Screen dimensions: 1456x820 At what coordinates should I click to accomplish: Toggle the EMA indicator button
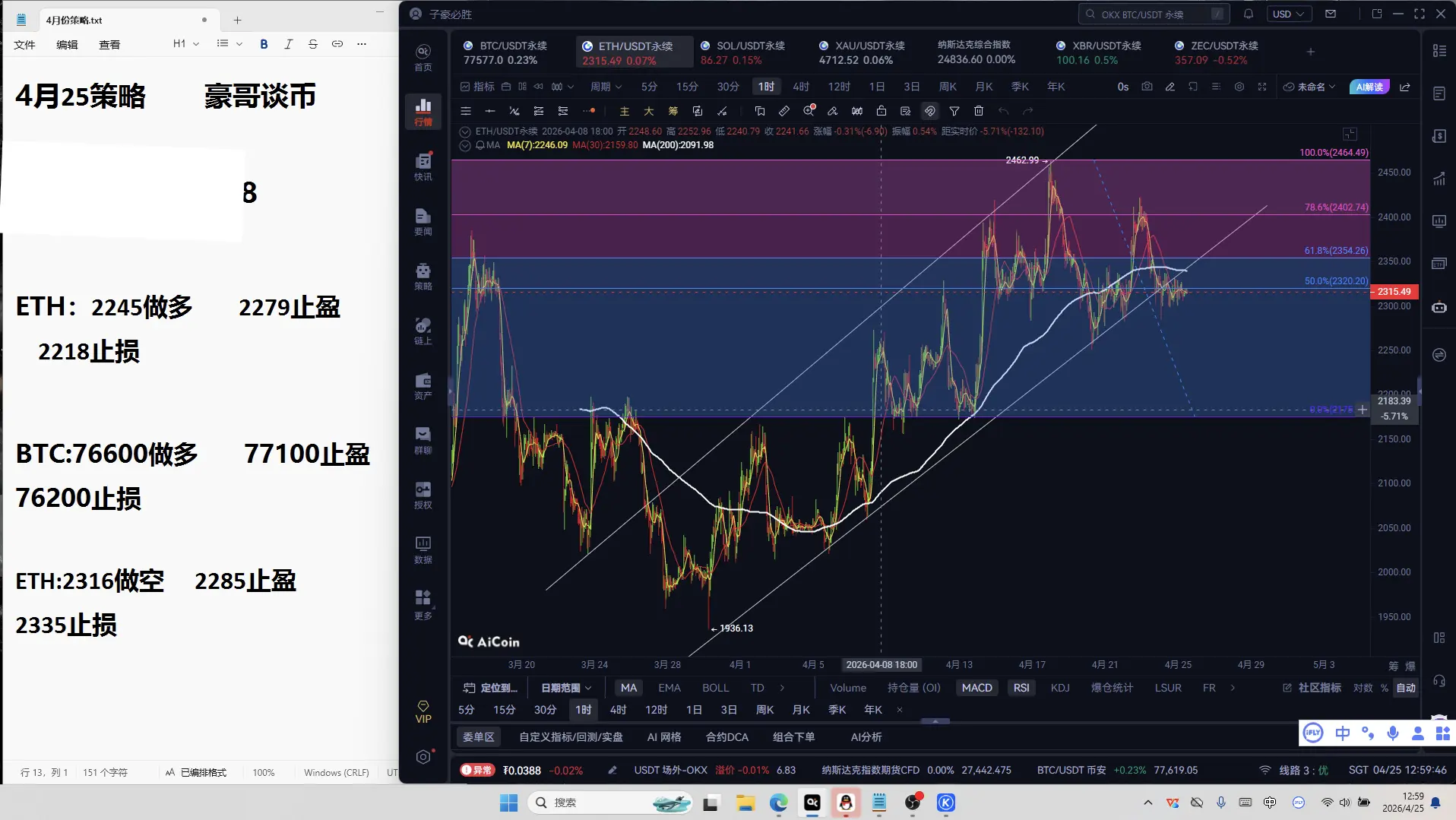point(669,688)
